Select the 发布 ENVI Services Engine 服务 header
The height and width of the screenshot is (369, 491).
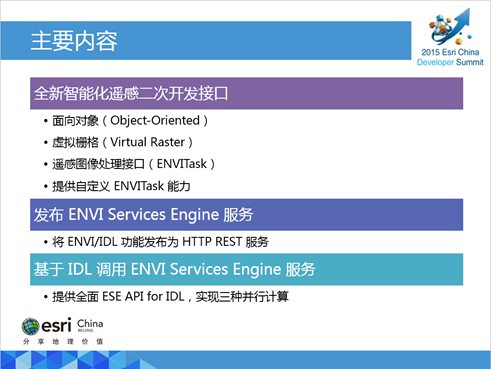(x=246, y=215)
